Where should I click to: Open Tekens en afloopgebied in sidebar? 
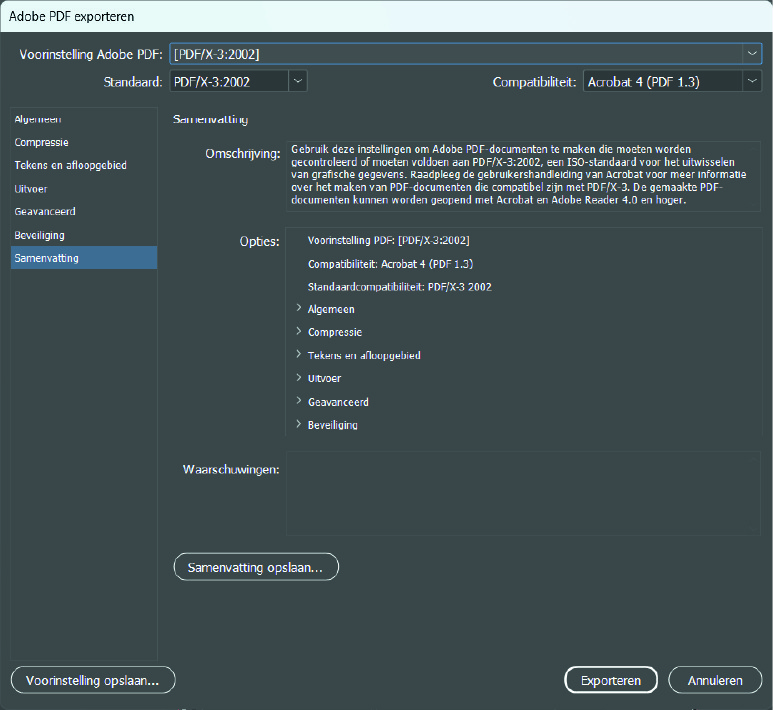click(x=70, y=165)
